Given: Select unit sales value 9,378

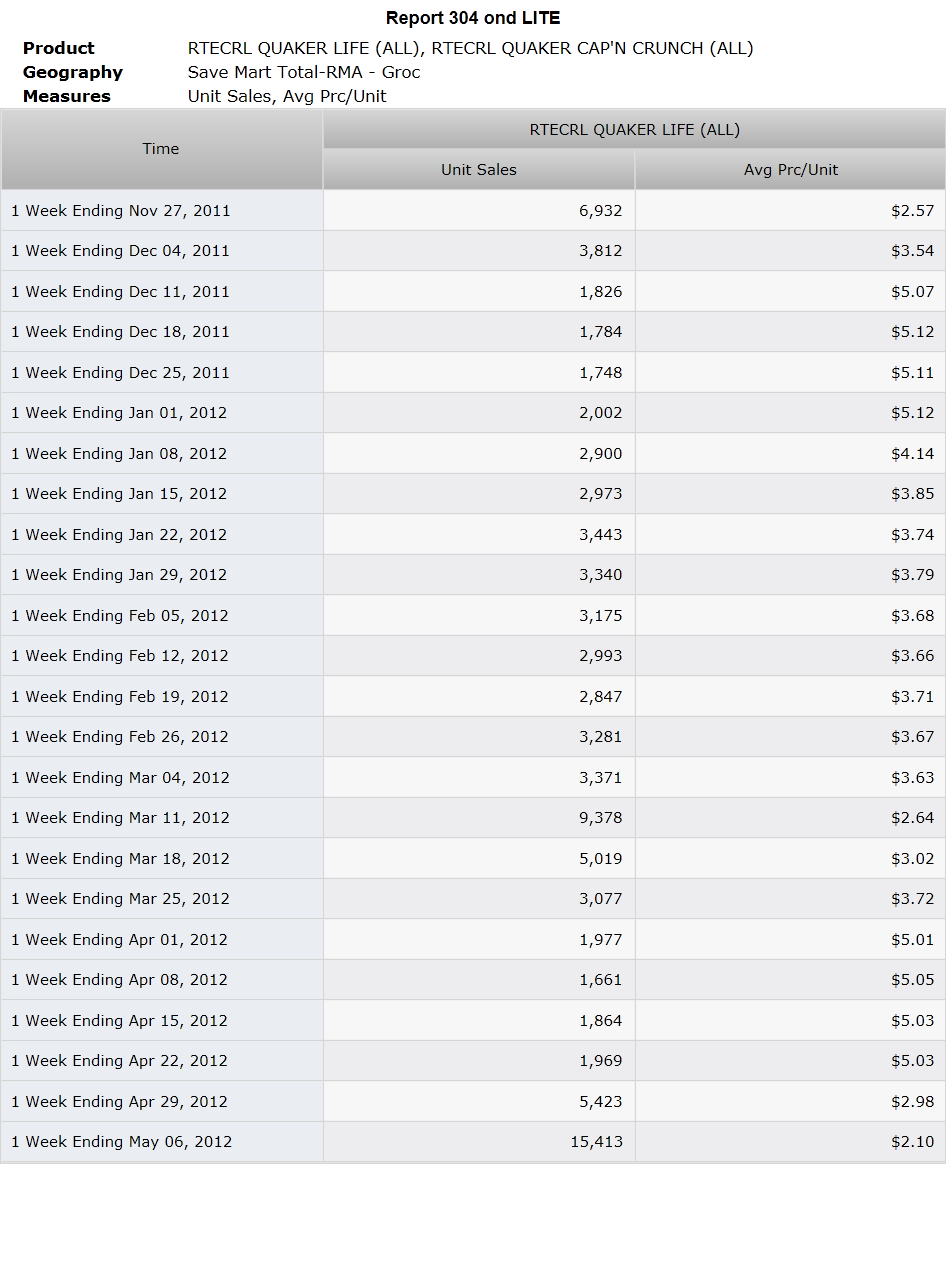Looking at the screenshot, I should pyautogui.click(x=600, y=818).
